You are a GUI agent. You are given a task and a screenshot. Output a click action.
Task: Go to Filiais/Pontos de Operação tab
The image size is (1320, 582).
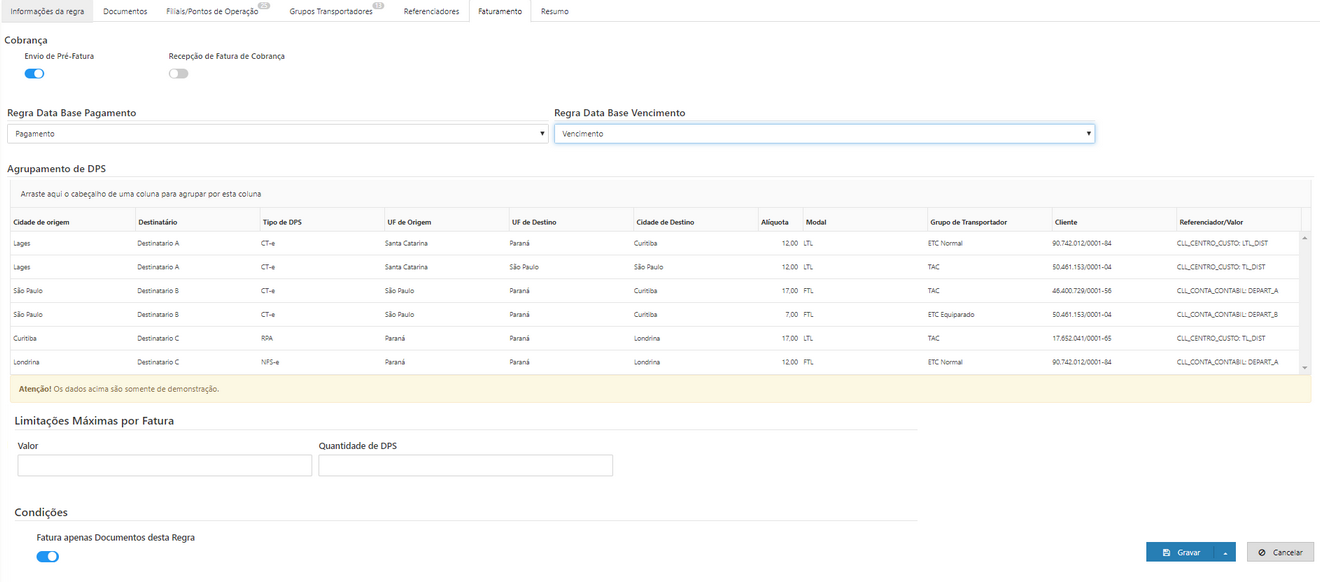click(x=212, y=11)
